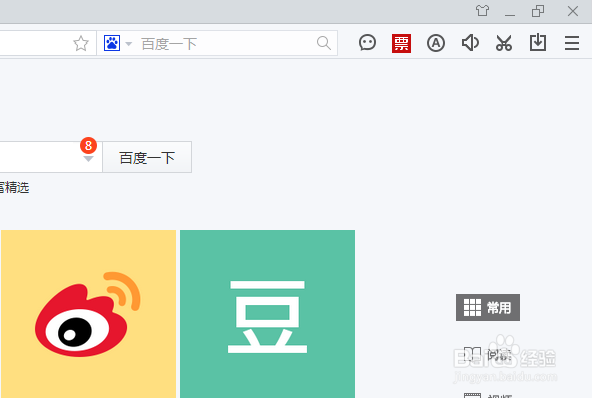Viewport: 592px width, 398px height.
Task: Open the downloads icon
Action: 538,43
